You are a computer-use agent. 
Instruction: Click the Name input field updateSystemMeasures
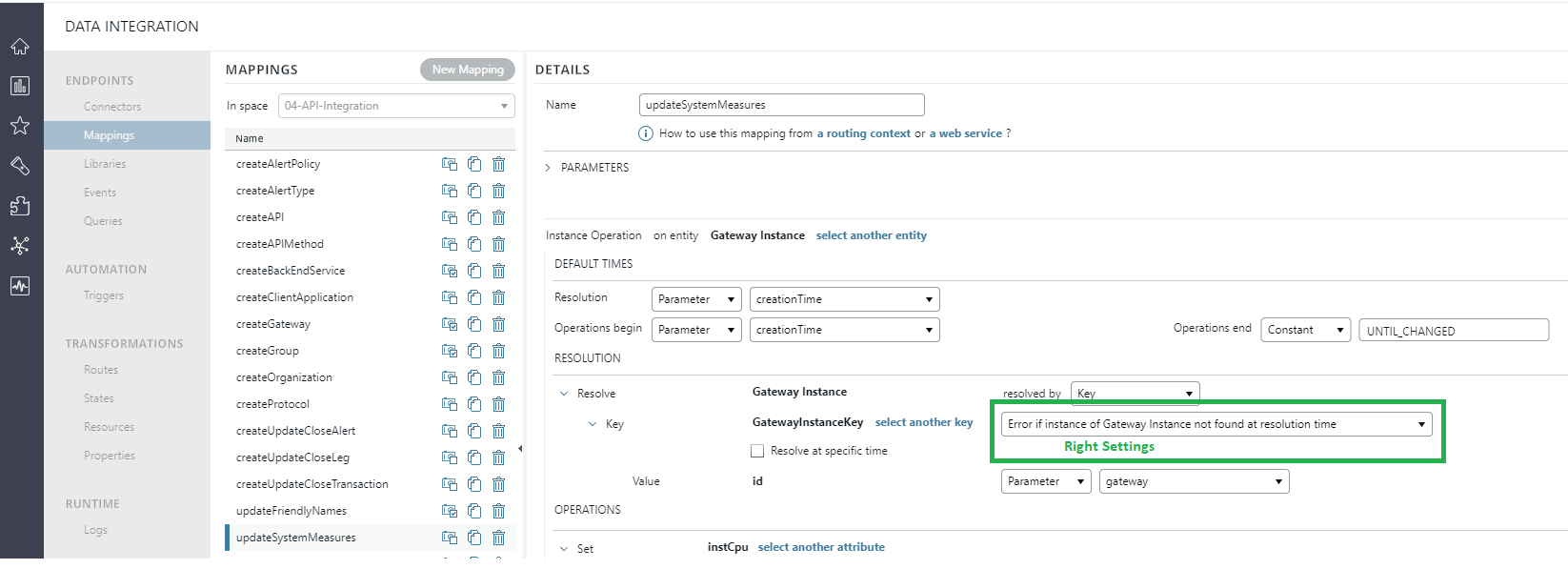[x=781, y=105]
